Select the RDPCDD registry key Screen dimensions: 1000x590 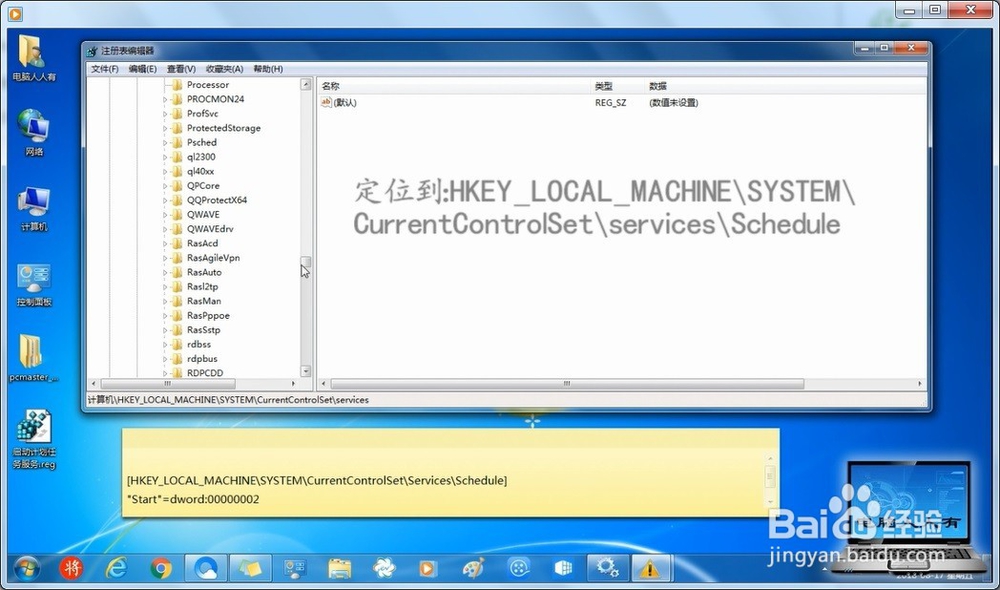click(205, 372)
